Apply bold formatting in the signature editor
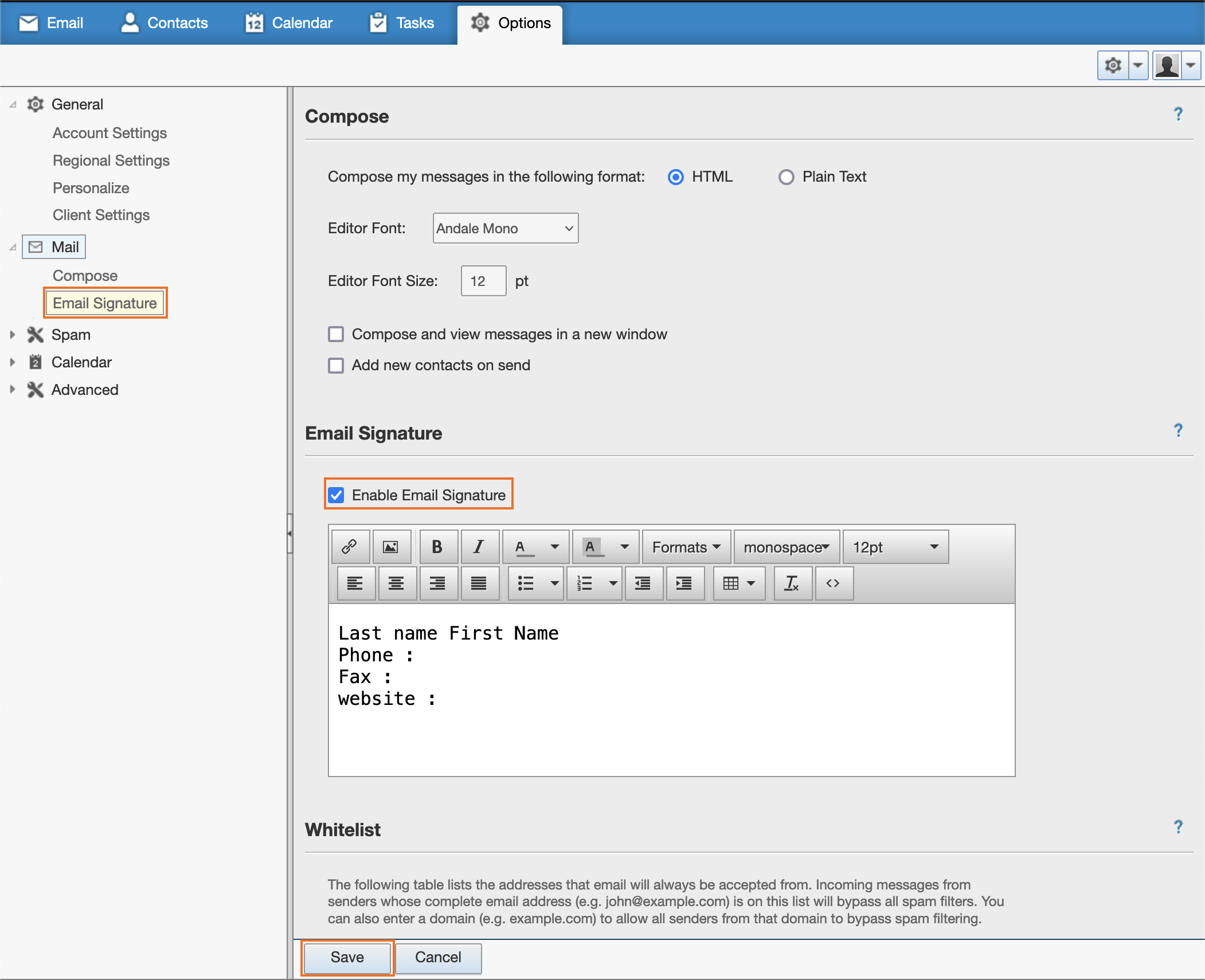 point(437,546)
